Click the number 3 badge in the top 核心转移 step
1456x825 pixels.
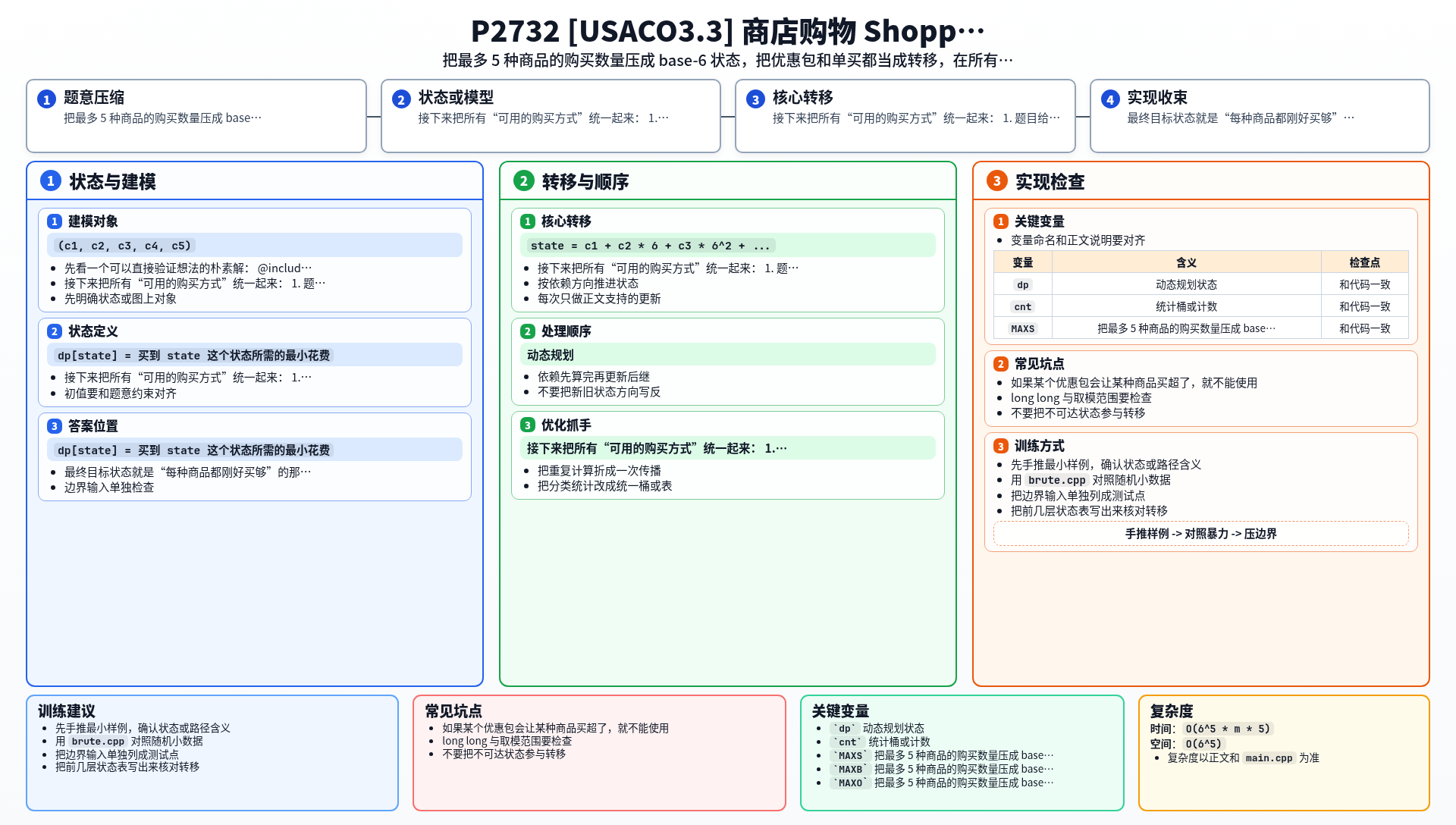point(755,99)
